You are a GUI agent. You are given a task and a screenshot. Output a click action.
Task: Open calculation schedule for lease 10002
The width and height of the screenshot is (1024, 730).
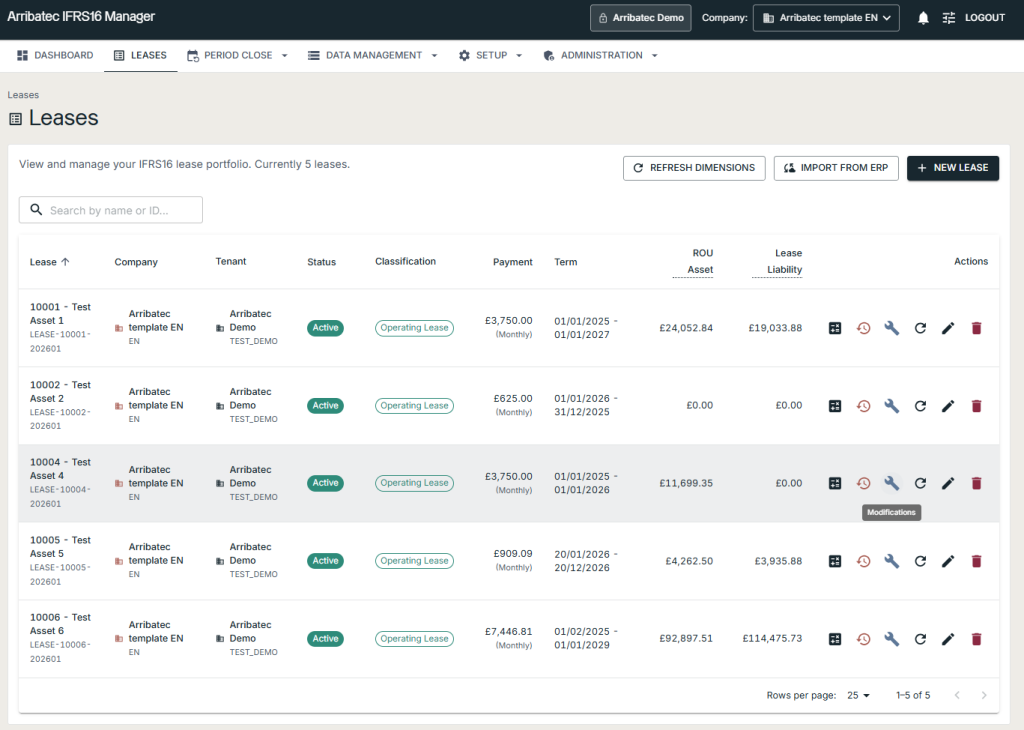pos(835,405)
